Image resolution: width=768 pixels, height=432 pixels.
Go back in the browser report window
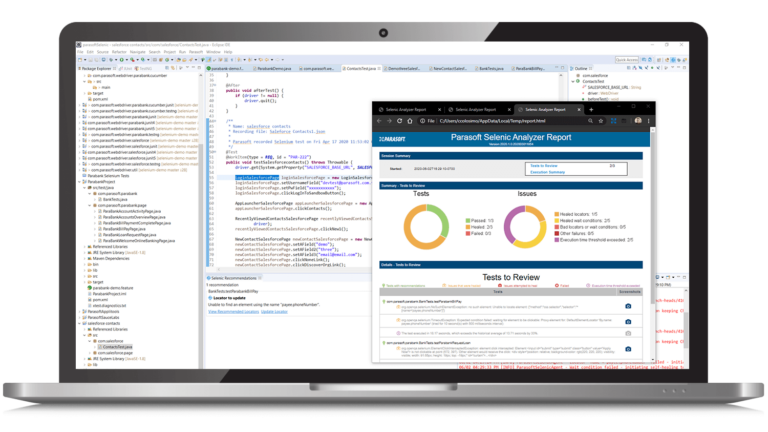[379, 121]
